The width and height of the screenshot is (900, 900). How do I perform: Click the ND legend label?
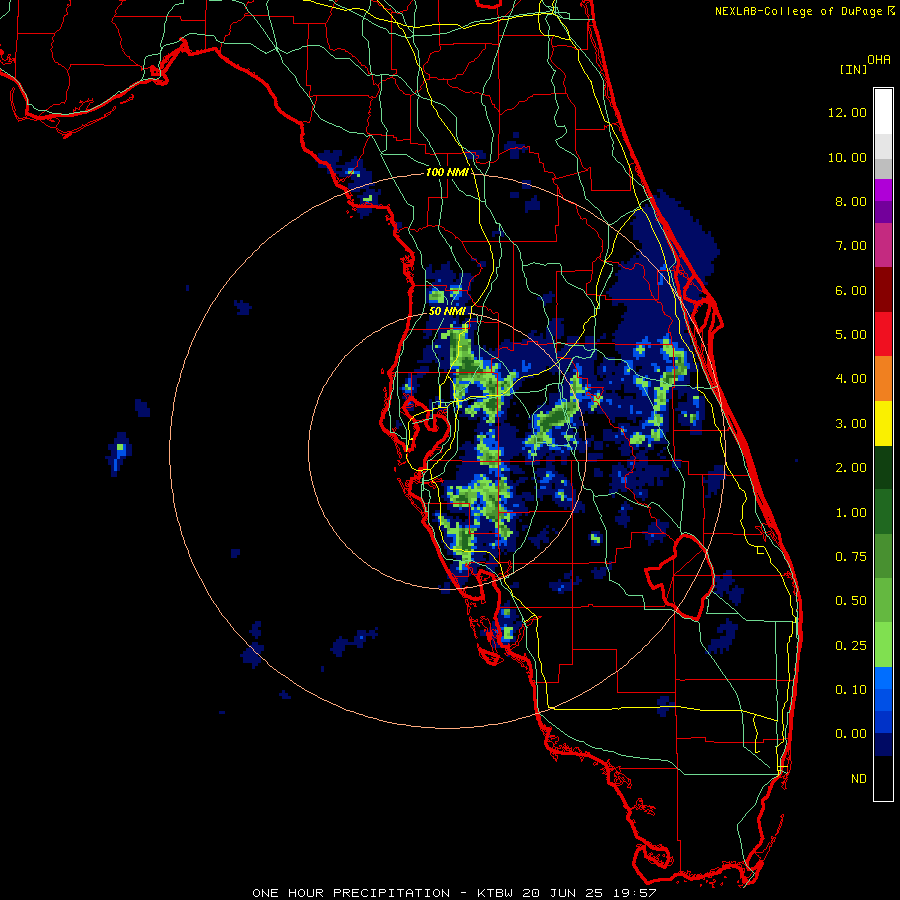click(x=859, y=779)
